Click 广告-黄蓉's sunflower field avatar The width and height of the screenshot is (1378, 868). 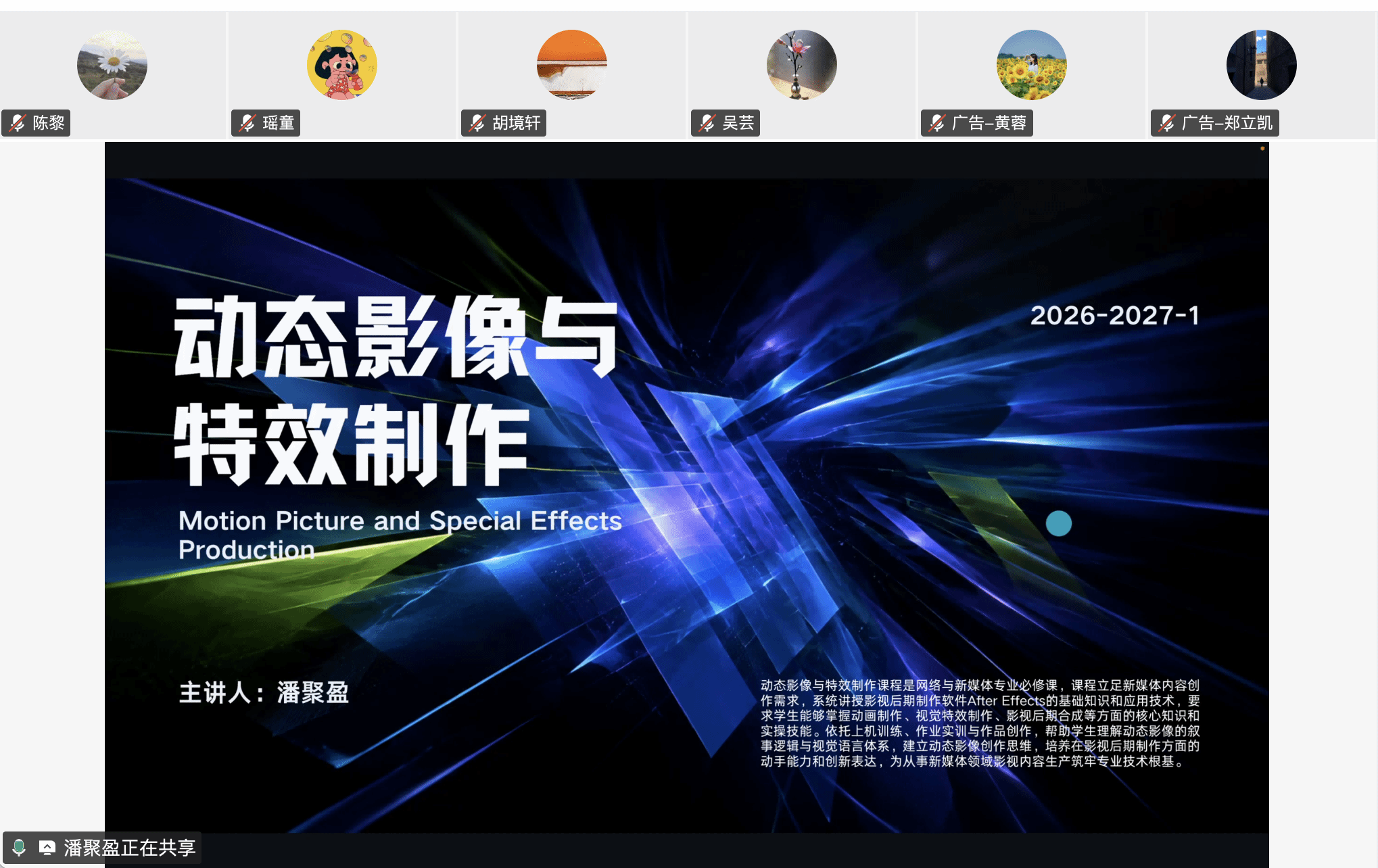[1032, 65]
